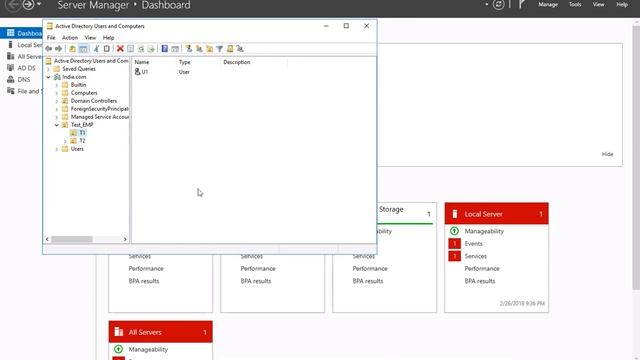Click the Refresh icon in the ADUC toolbar
The width and height of the screenshot is (640, 360).
(x=141, y=49)
